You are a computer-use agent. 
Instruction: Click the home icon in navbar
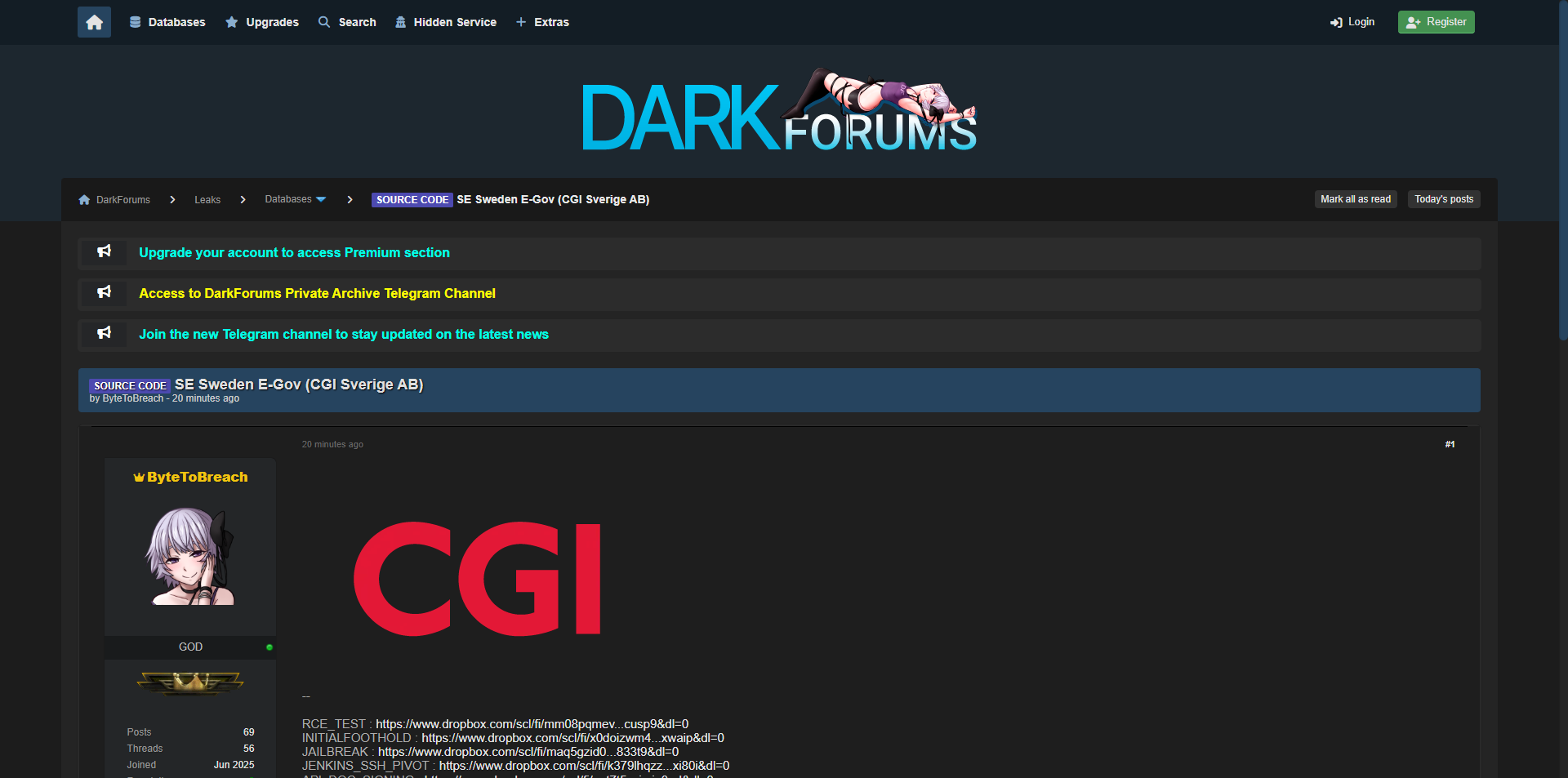point(94,22)
